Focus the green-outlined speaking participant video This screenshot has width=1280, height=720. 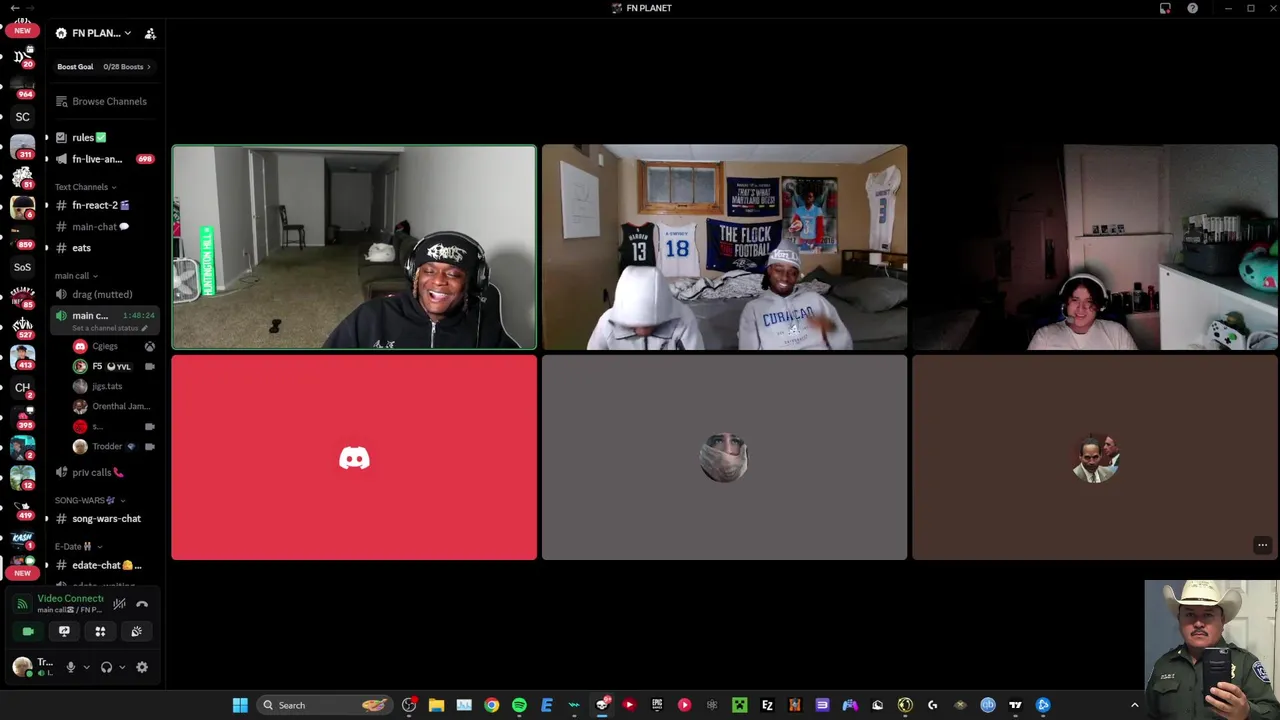coord(354,248)
